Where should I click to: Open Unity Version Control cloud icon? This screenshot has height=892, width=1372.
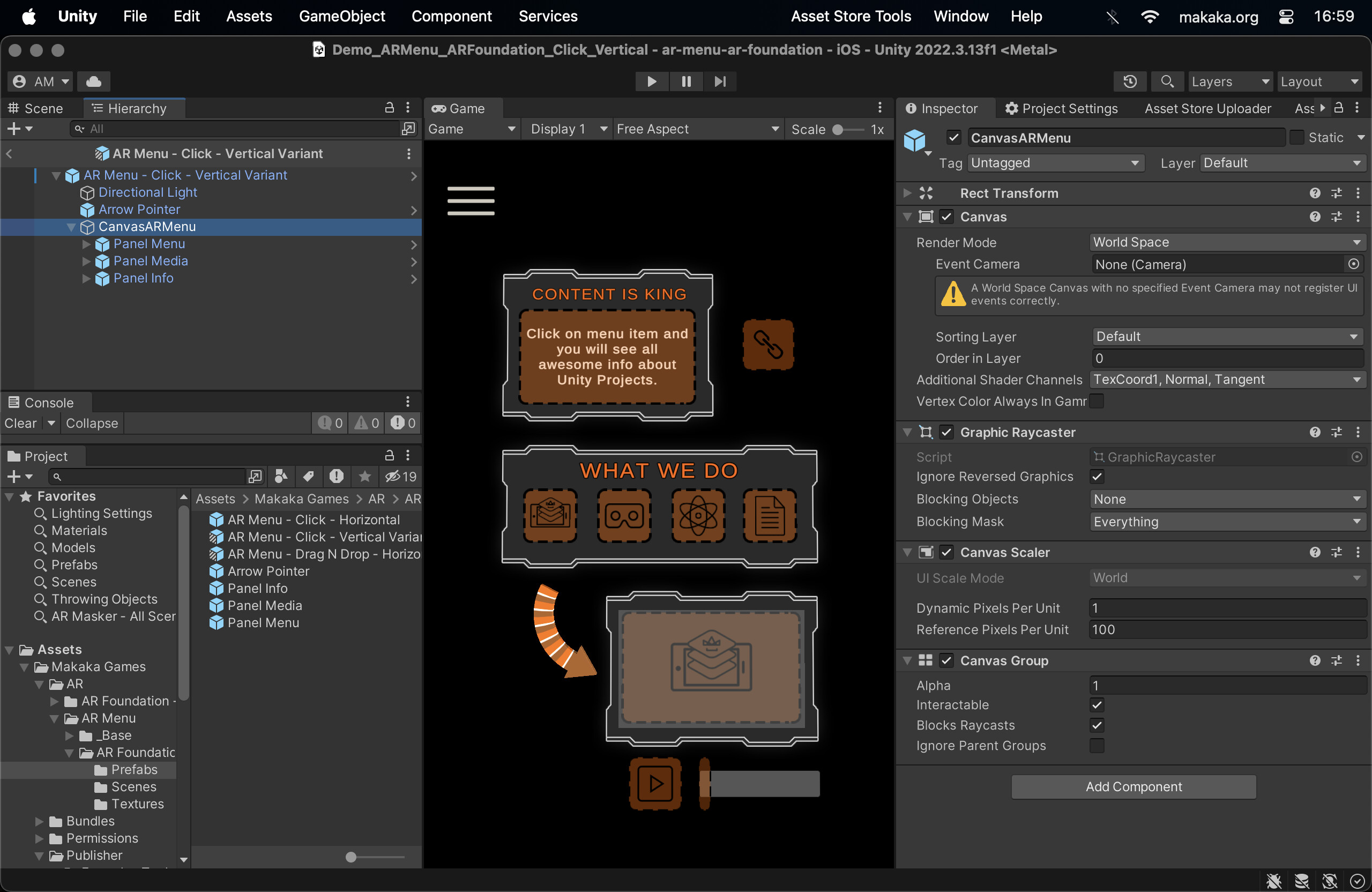point(93,81)
